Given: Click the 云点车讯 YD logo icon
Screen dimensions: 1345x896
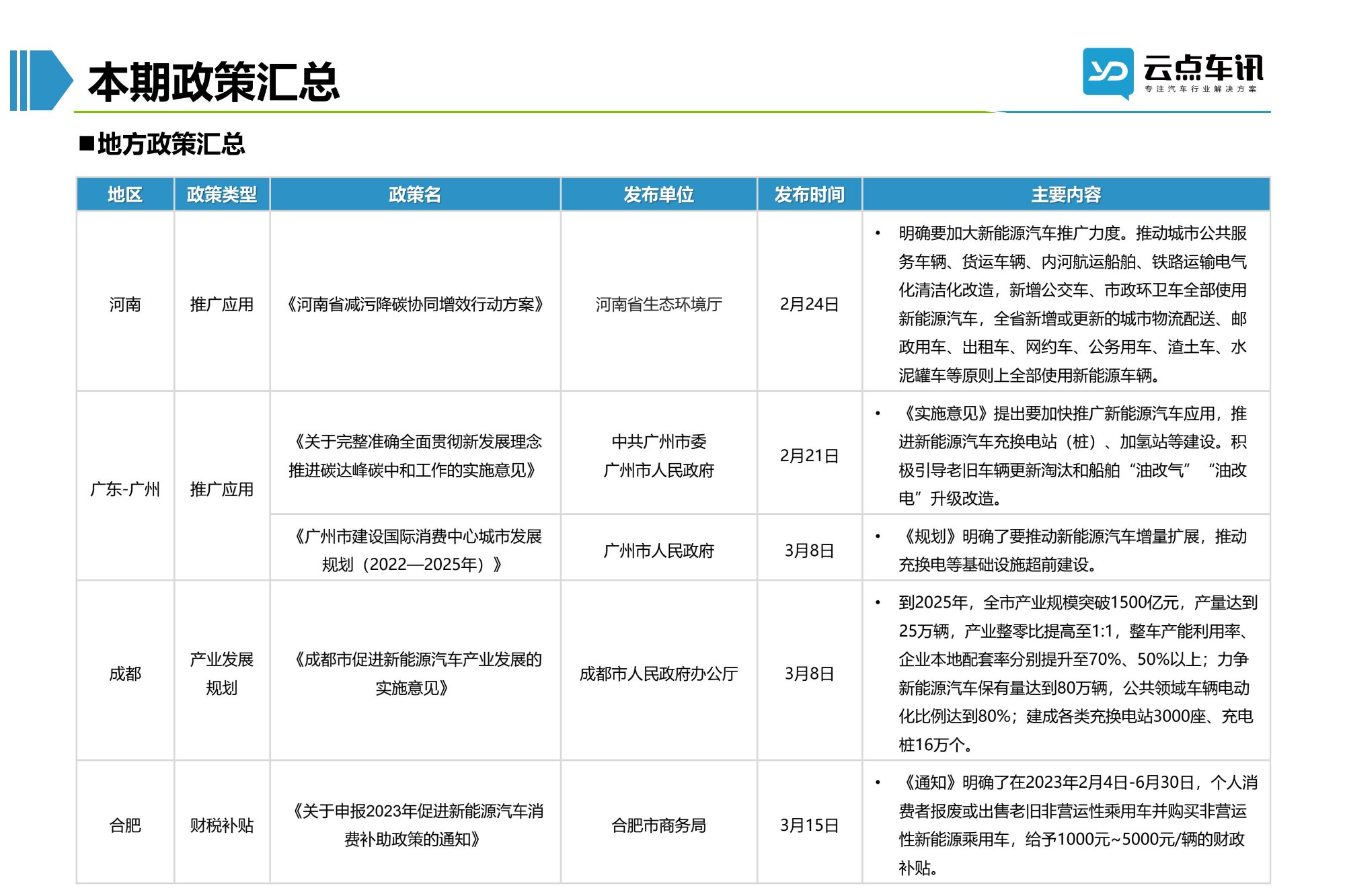Looking at the screenshot, I should pos(1108,73).
